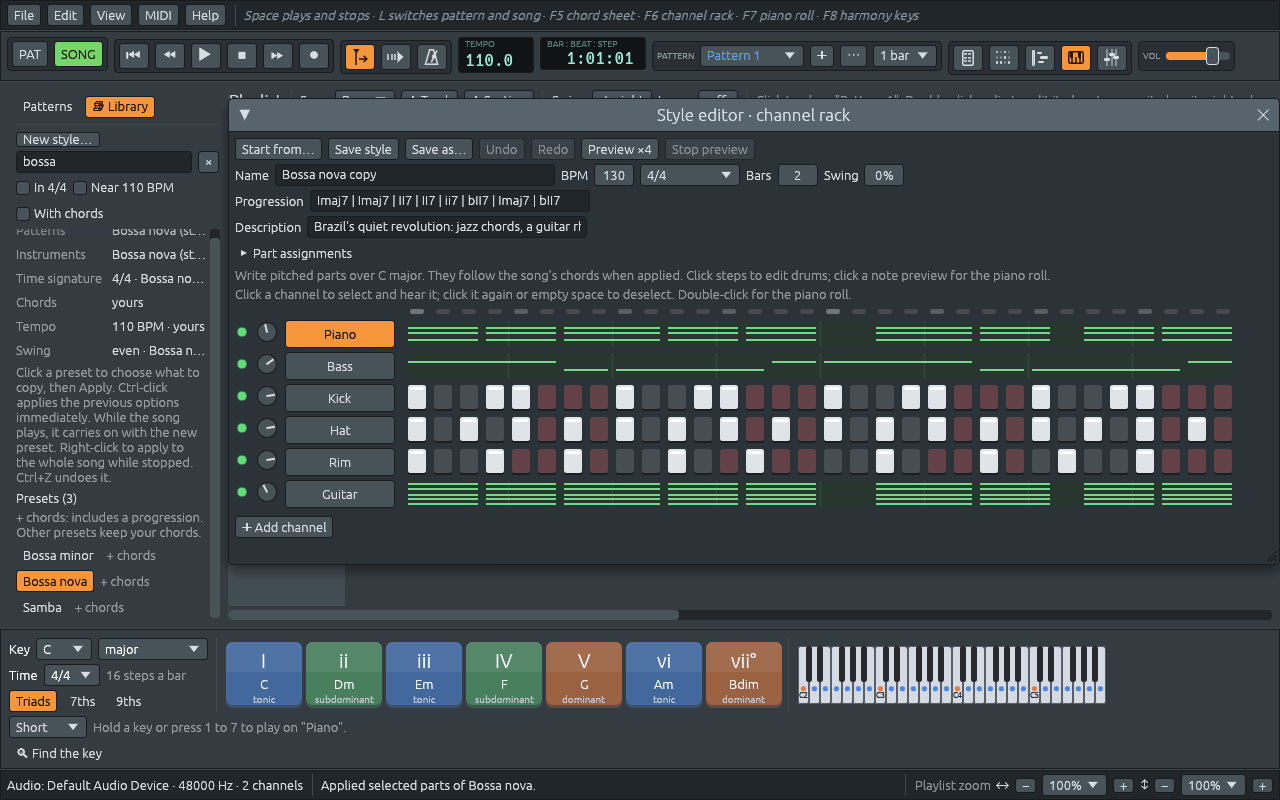Select the 7ths chord type tab

point(83,702)
